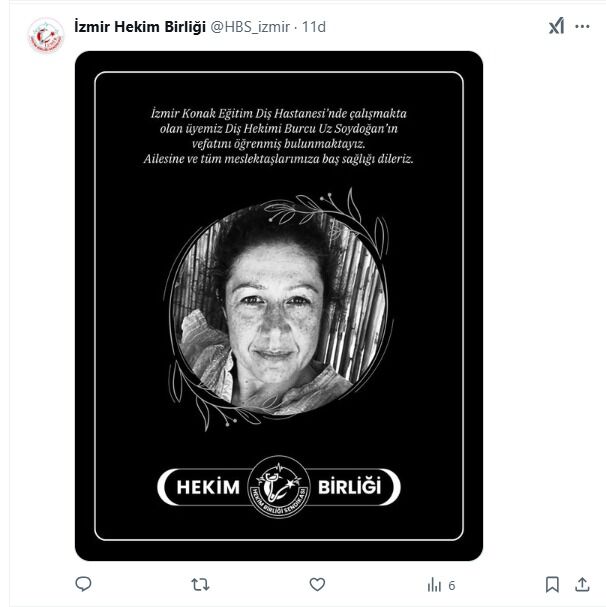
Task: Click the view count number 6
Action: click(x=451, y=586)
